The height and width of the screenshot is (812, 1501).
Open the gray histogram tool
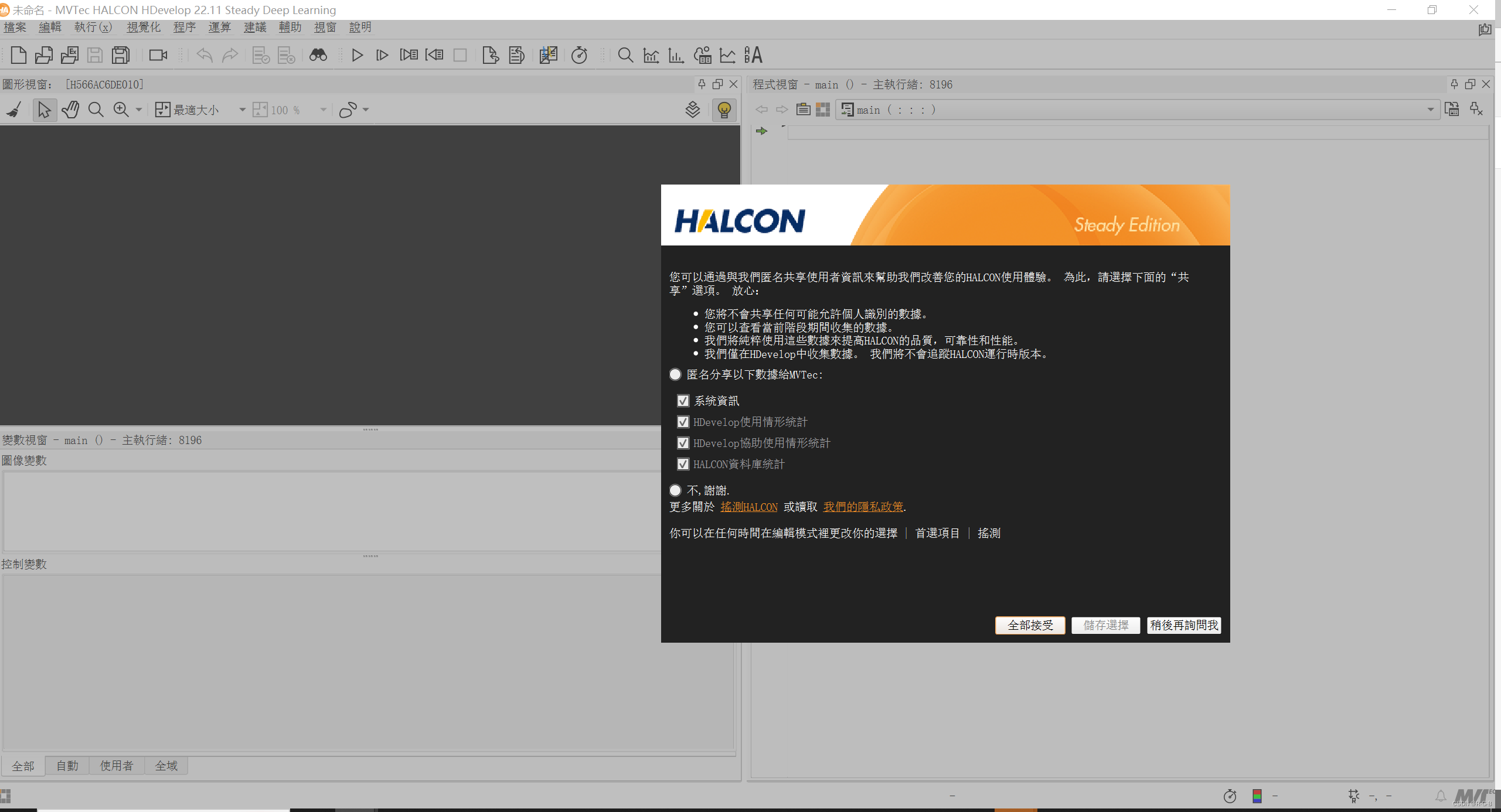click(x=651, y=55)
